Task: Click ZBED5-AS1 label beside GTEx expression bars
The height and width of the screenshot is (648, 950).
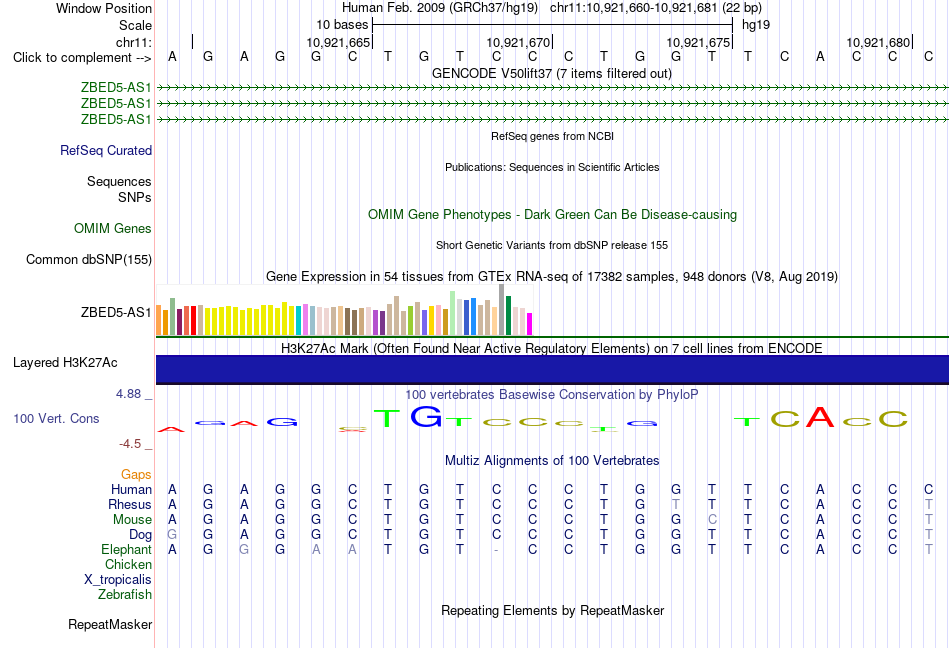Action: (116, 312)
